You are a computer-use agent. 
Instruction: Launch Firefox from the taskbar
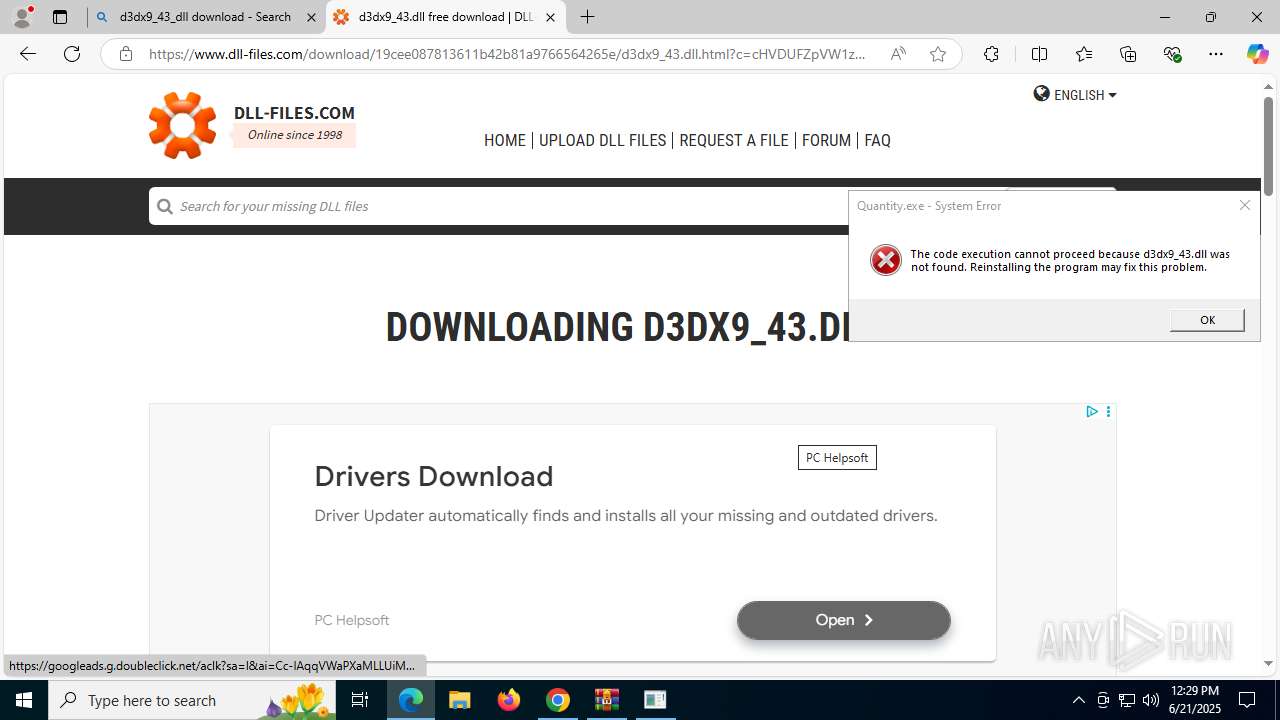508,700
